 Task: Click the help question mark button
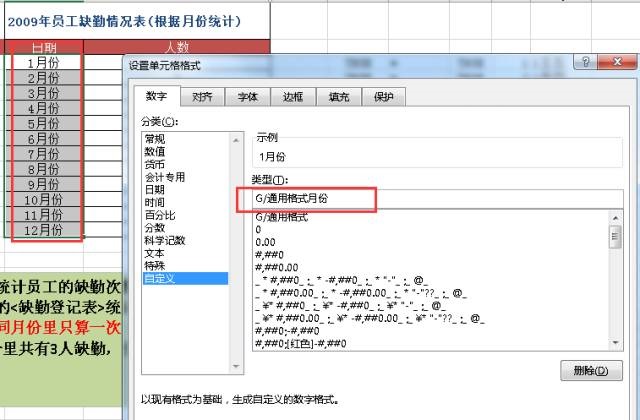[x=585, y=62]
